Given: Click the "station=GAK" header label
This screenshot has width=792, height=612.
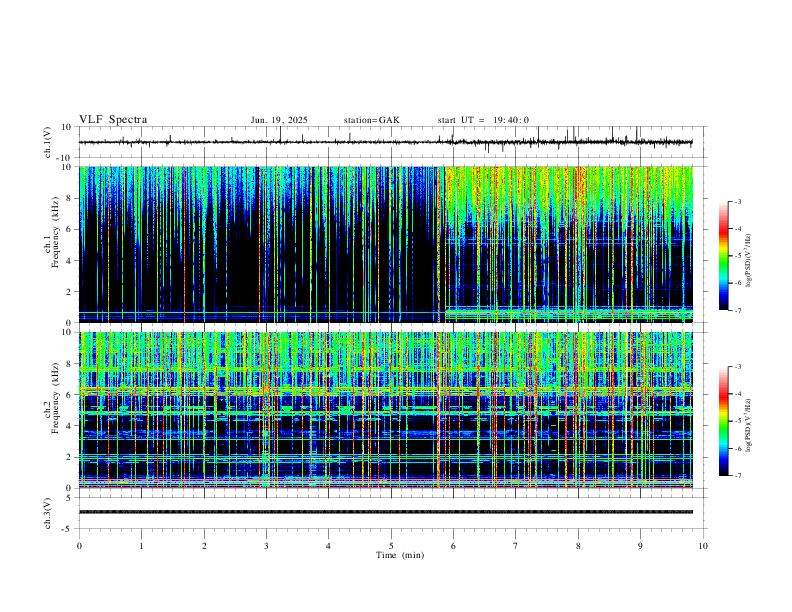Looking at the screenshot, I should click(371, 120).
